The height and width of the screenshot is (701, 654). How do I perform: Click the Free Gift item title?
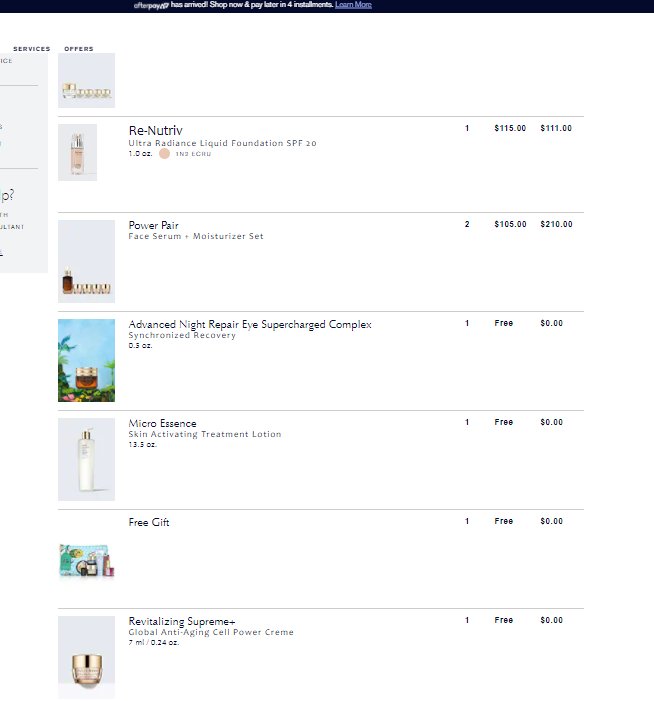pos(149,522)
